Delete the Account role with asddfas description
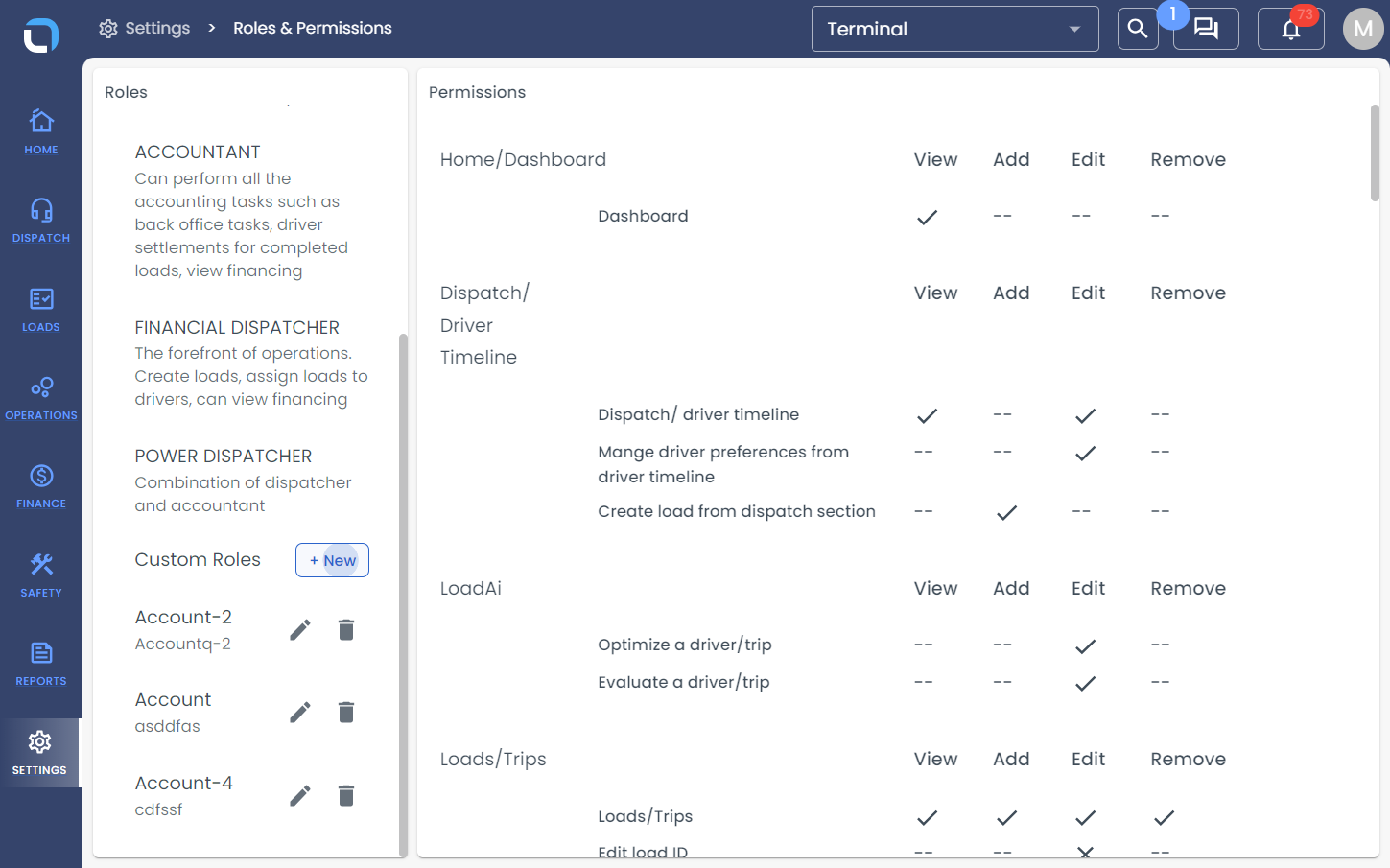The width and height of the screenshot is (1390, 868). coord(346,712)
